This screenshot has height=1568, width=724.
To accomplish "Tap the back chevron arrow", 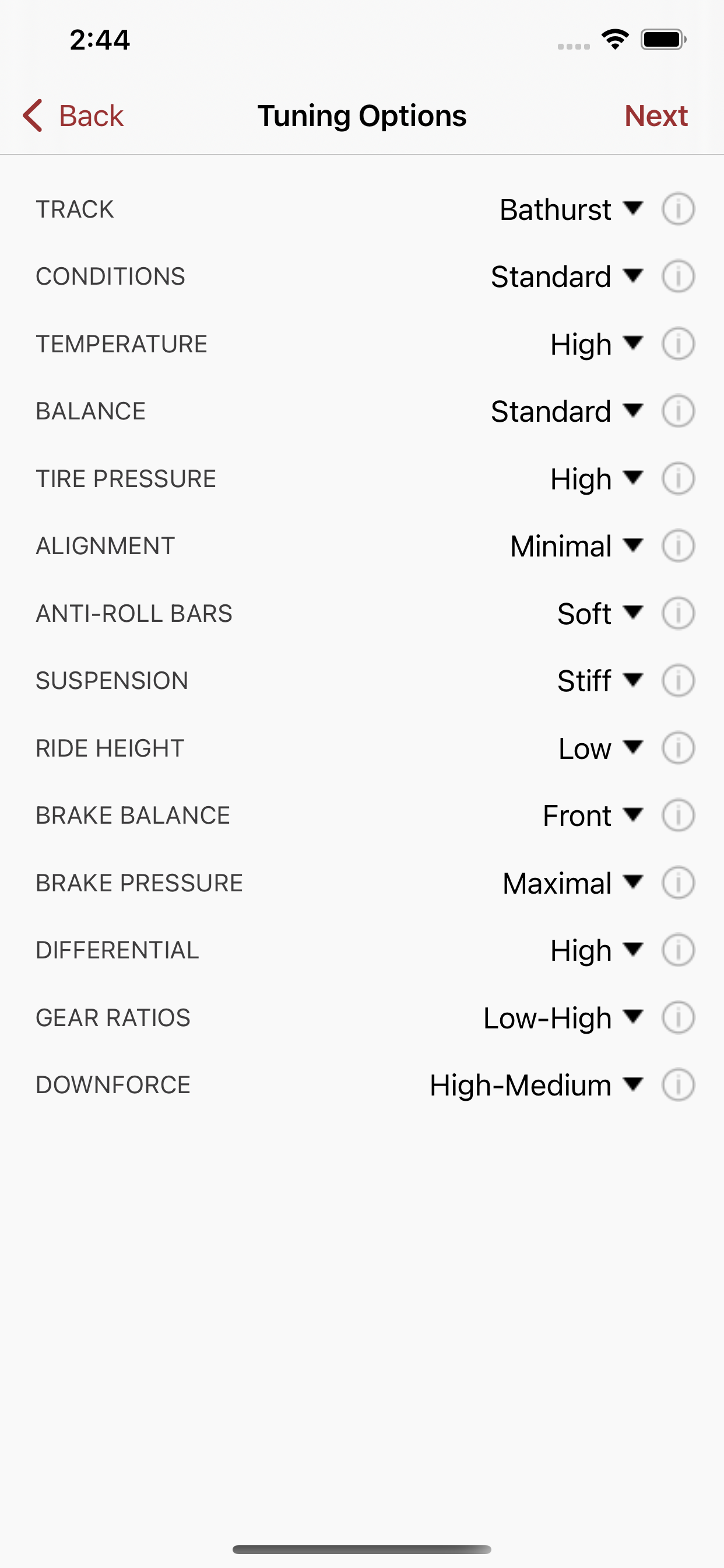I will click(x=33, y=116).
